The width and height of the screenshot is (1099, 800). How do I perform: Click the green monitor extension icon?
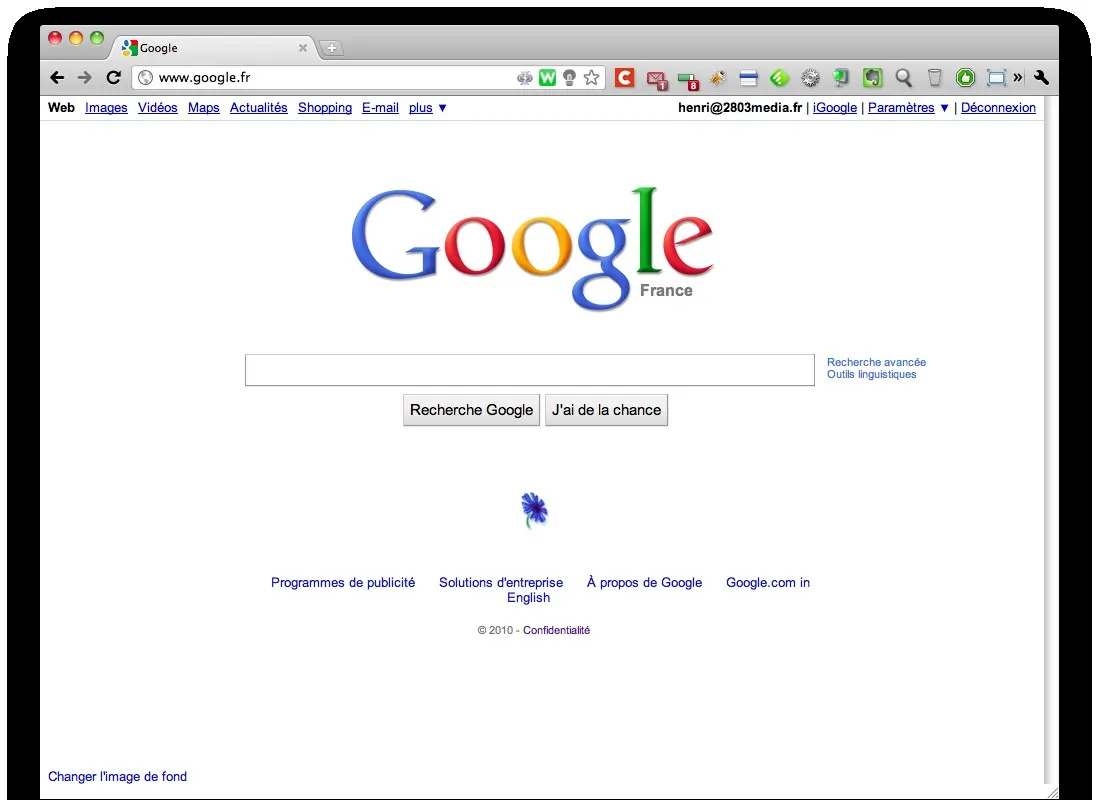840,78
